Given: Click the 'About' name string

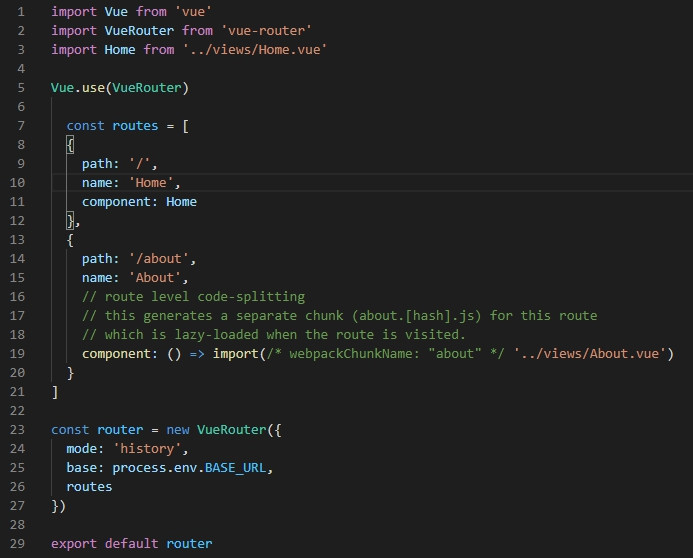Looking at the screenshot, I should (155, 277).
